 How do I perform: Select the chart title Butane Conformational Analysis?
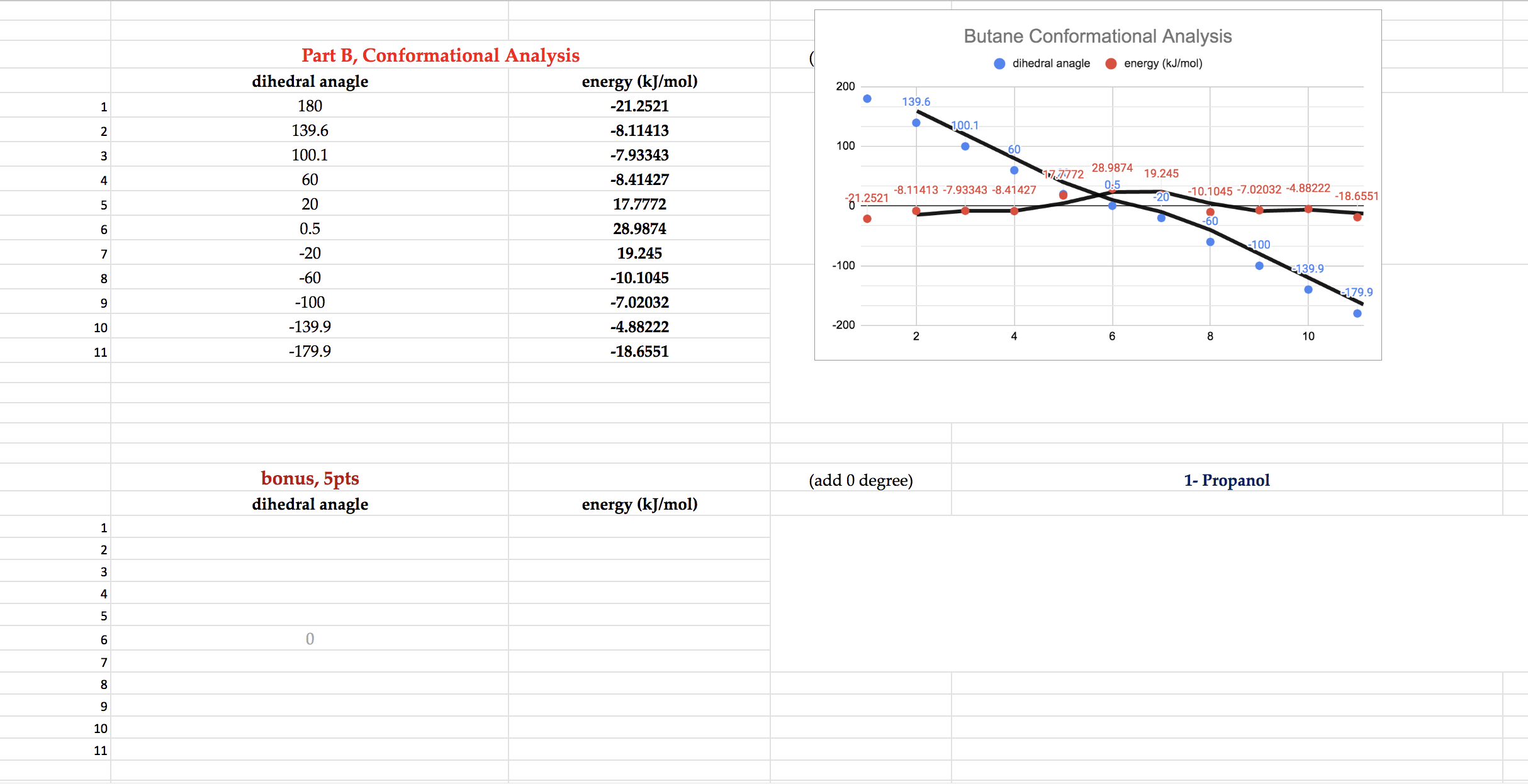pos(1098,36)
